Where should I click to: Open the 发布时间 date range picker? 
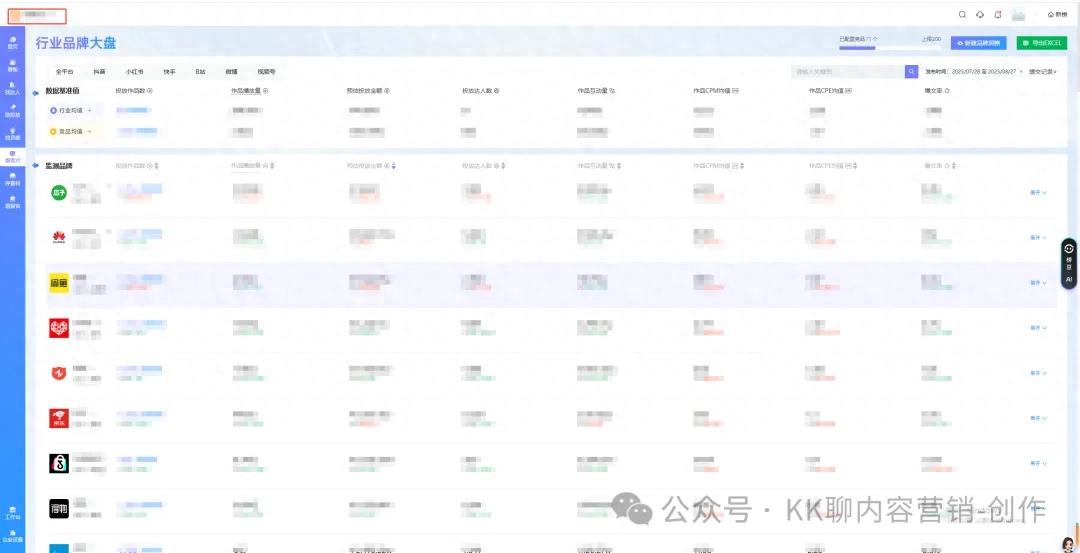[x=973, y=72]
